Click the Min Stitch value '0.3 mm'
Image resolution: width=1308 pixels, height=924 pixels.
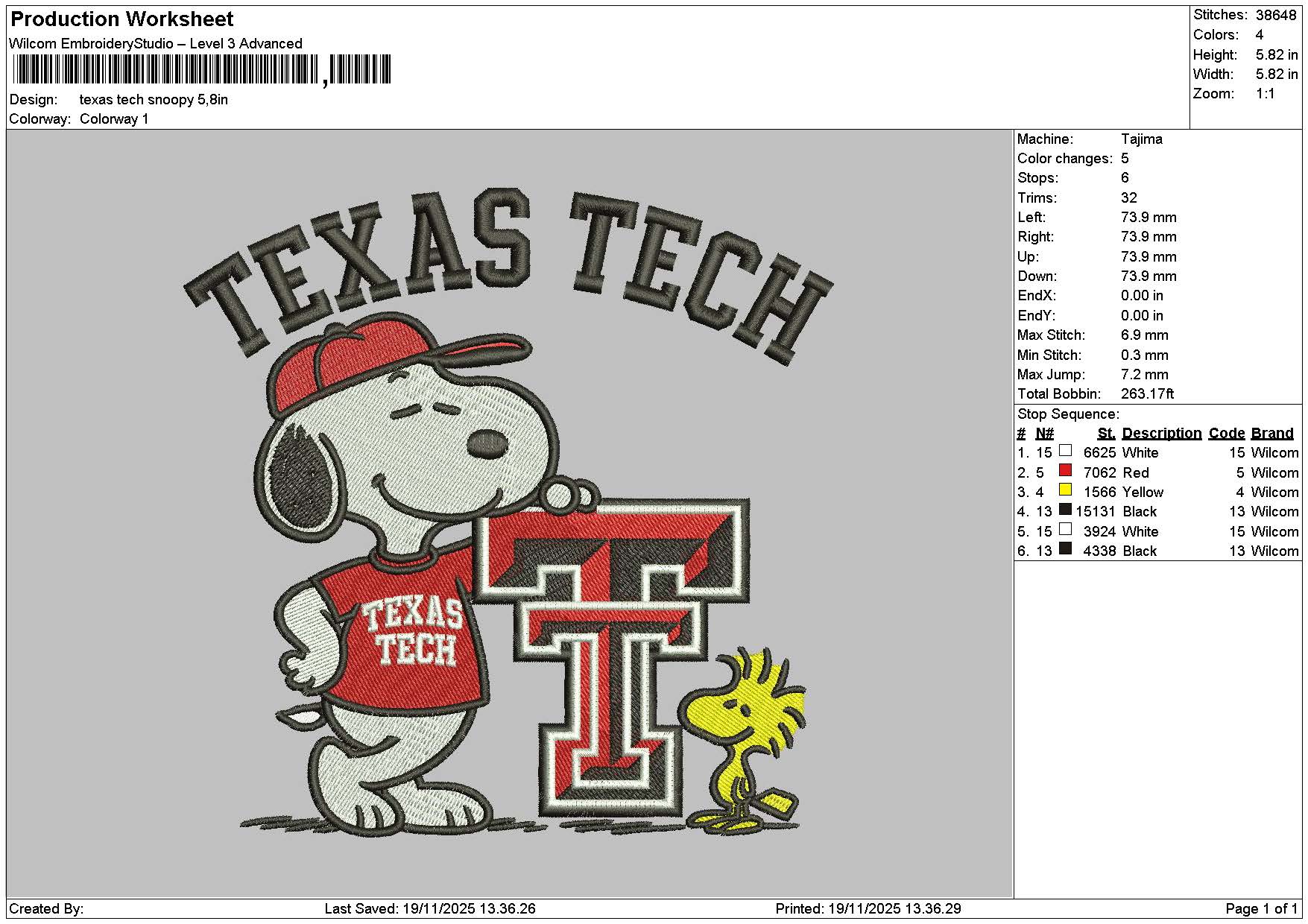(1145, 355)
